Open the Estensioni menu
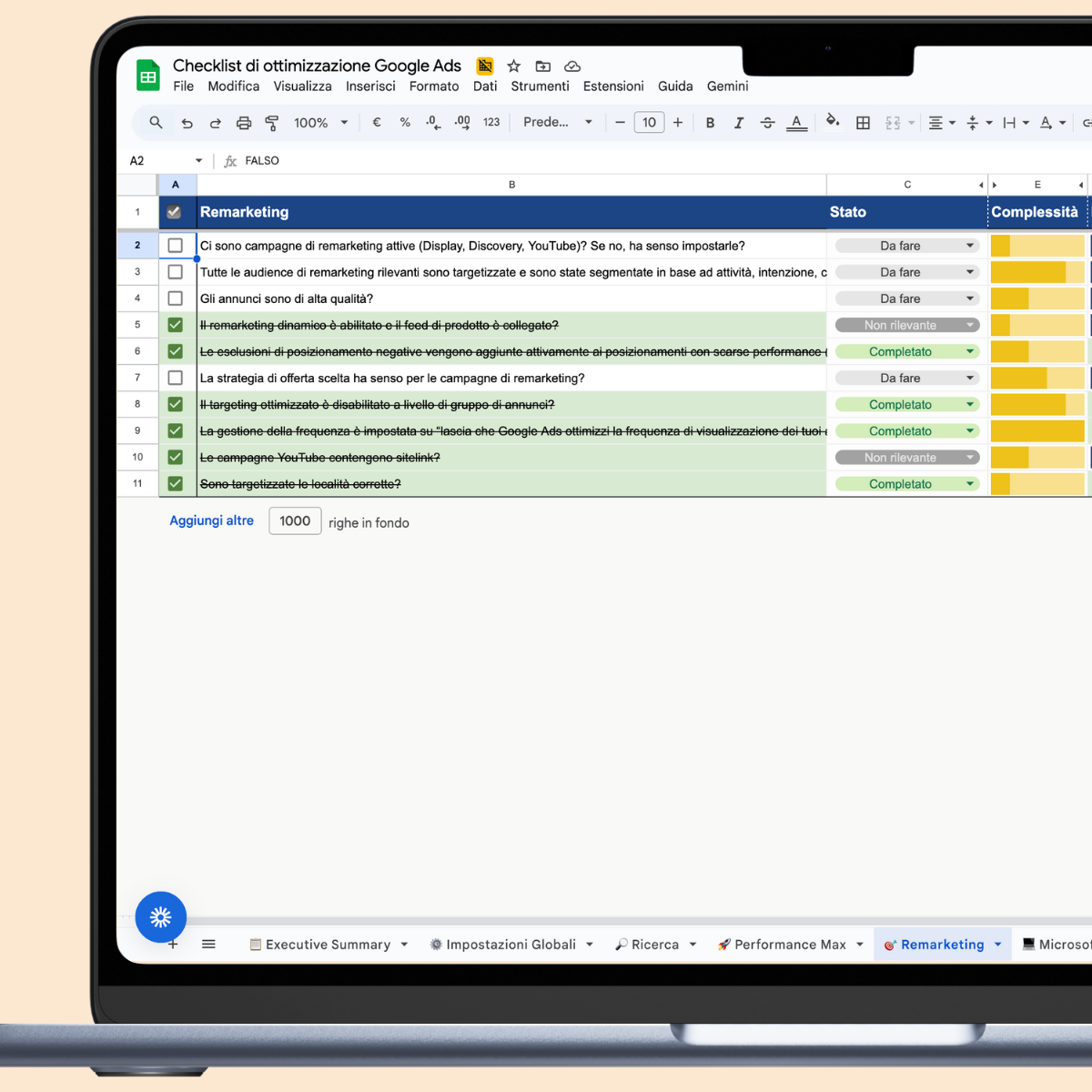 pos(613,86)
